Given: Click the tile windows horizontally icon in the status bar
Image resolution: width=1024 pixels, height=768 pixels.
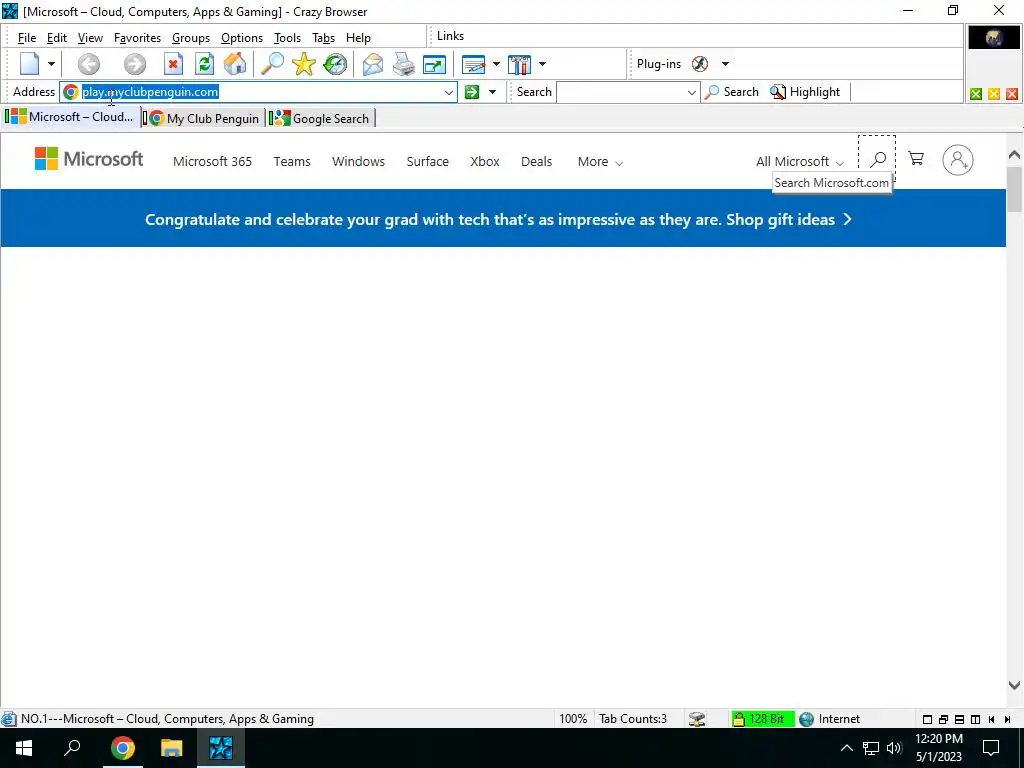Looking at the screenshot, I should point(959,720).
